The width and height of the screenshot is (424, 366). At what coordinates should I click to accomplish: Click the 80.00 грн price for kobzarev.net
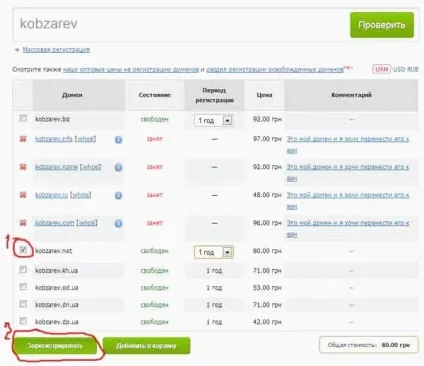267,251
